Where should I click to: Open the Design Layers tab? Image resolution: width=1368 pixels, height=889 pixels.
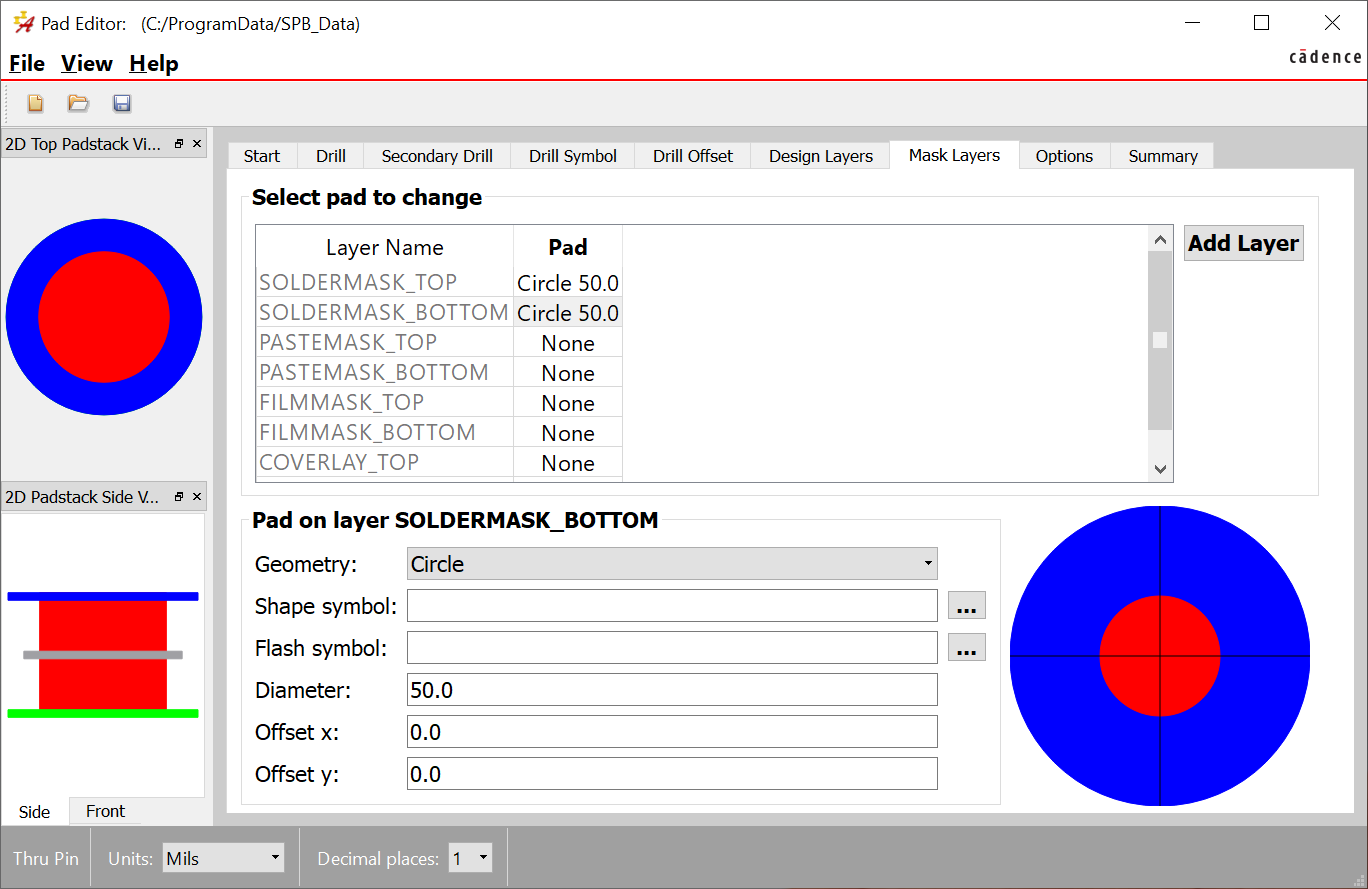tap(821, 156)
